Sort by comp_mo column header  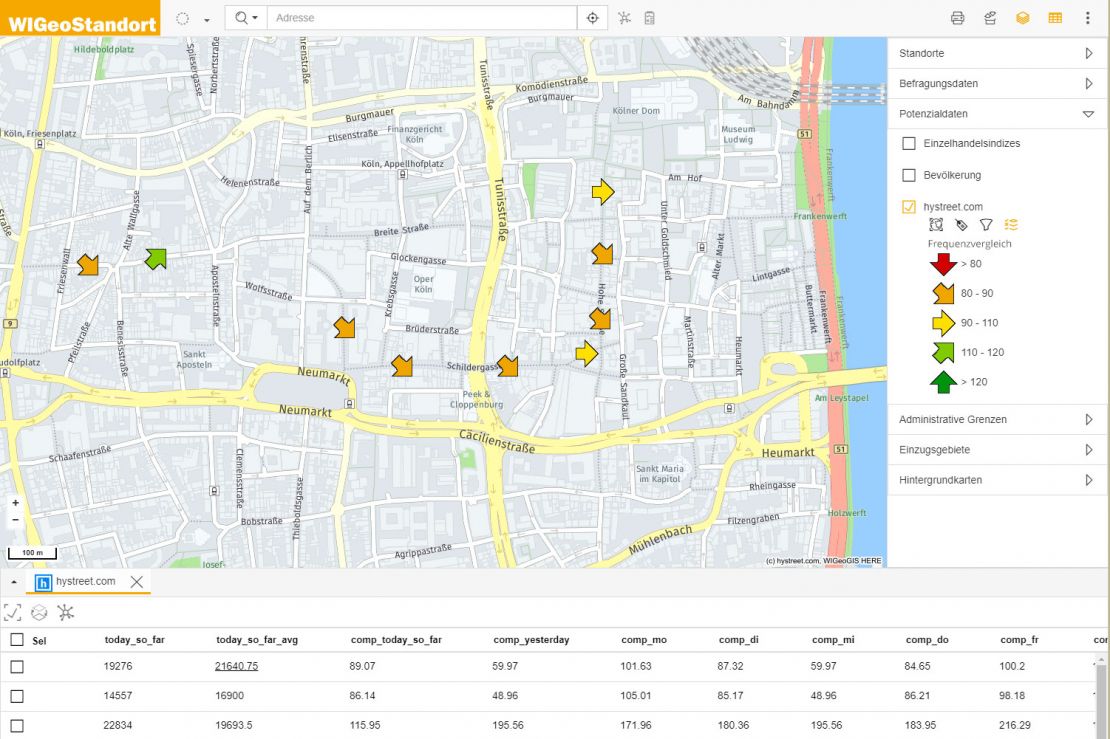pyautogui.click(x=644, y=640)
